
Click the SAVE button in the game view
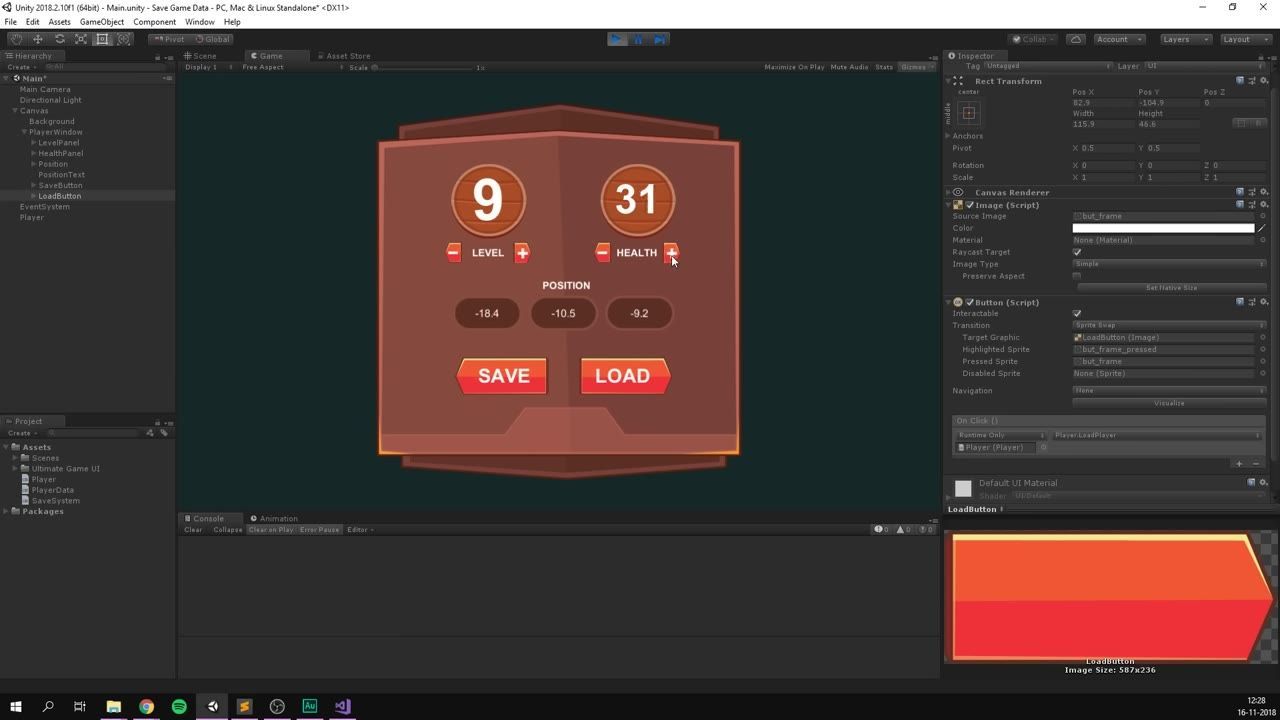[502, 376]
